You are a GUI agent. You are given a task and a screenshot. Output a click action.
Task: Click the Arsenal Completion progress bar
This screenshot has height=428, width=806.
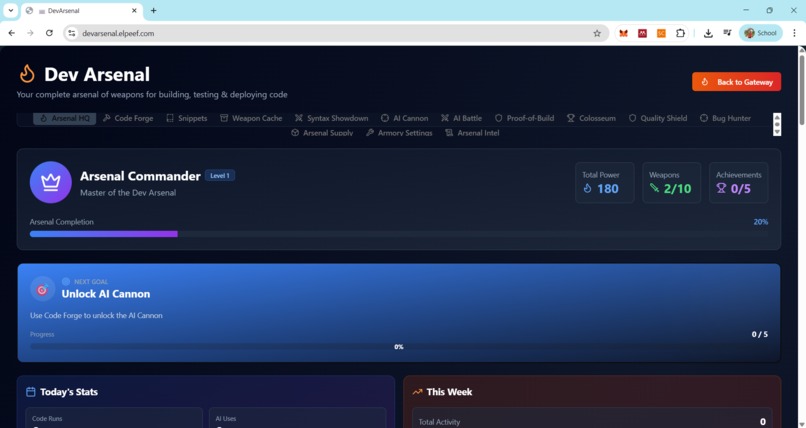(399, 234)
